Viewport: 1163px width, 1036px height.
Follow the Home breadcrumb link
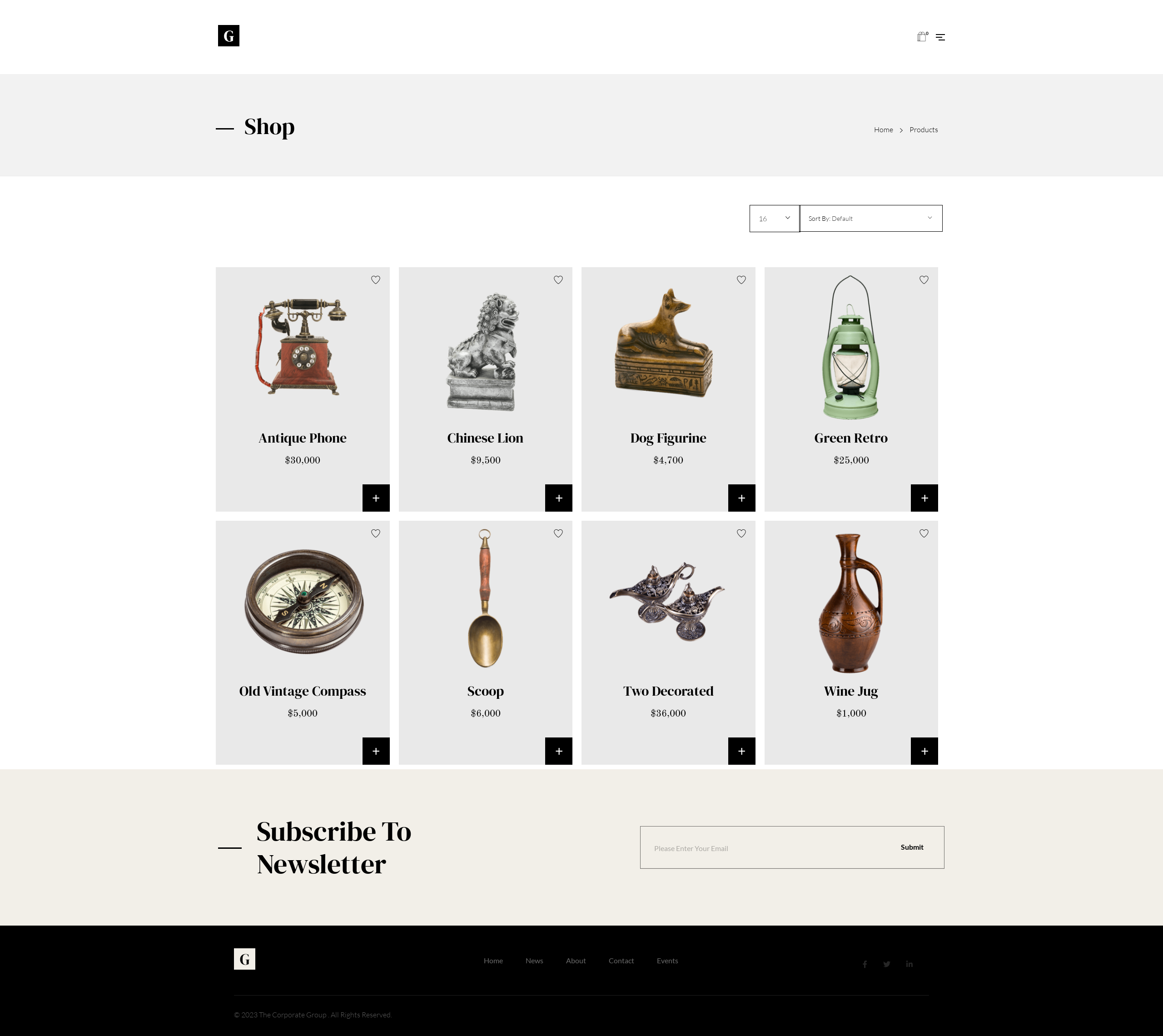tap(884, 130)
